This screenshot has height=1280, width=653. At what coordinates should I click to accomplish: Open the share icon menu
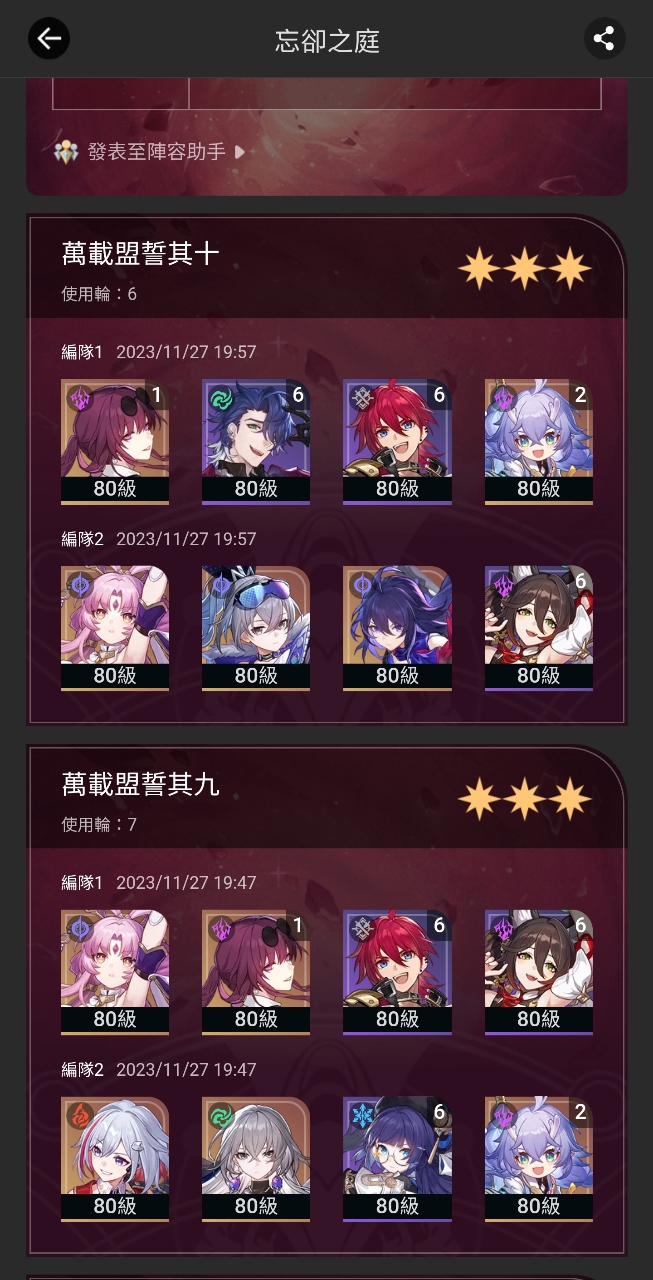604,39
